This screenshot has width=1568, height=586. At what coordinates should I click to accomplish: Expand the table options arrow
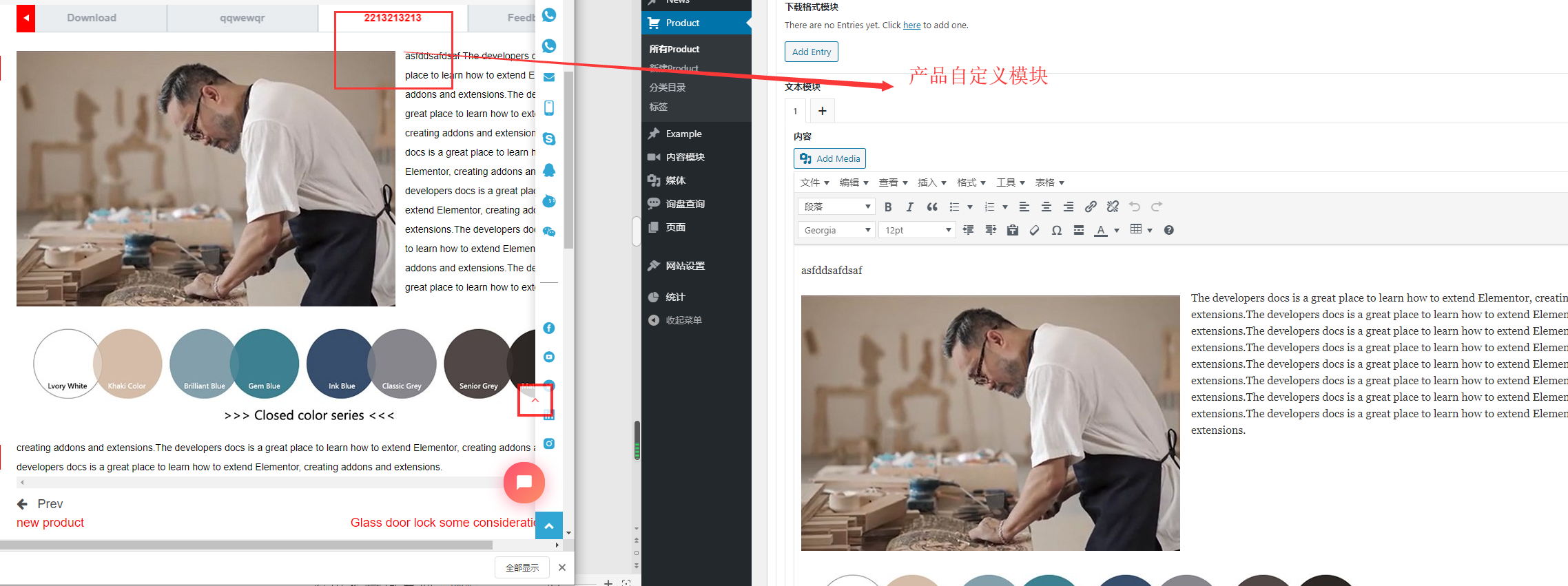(1150, 230)
